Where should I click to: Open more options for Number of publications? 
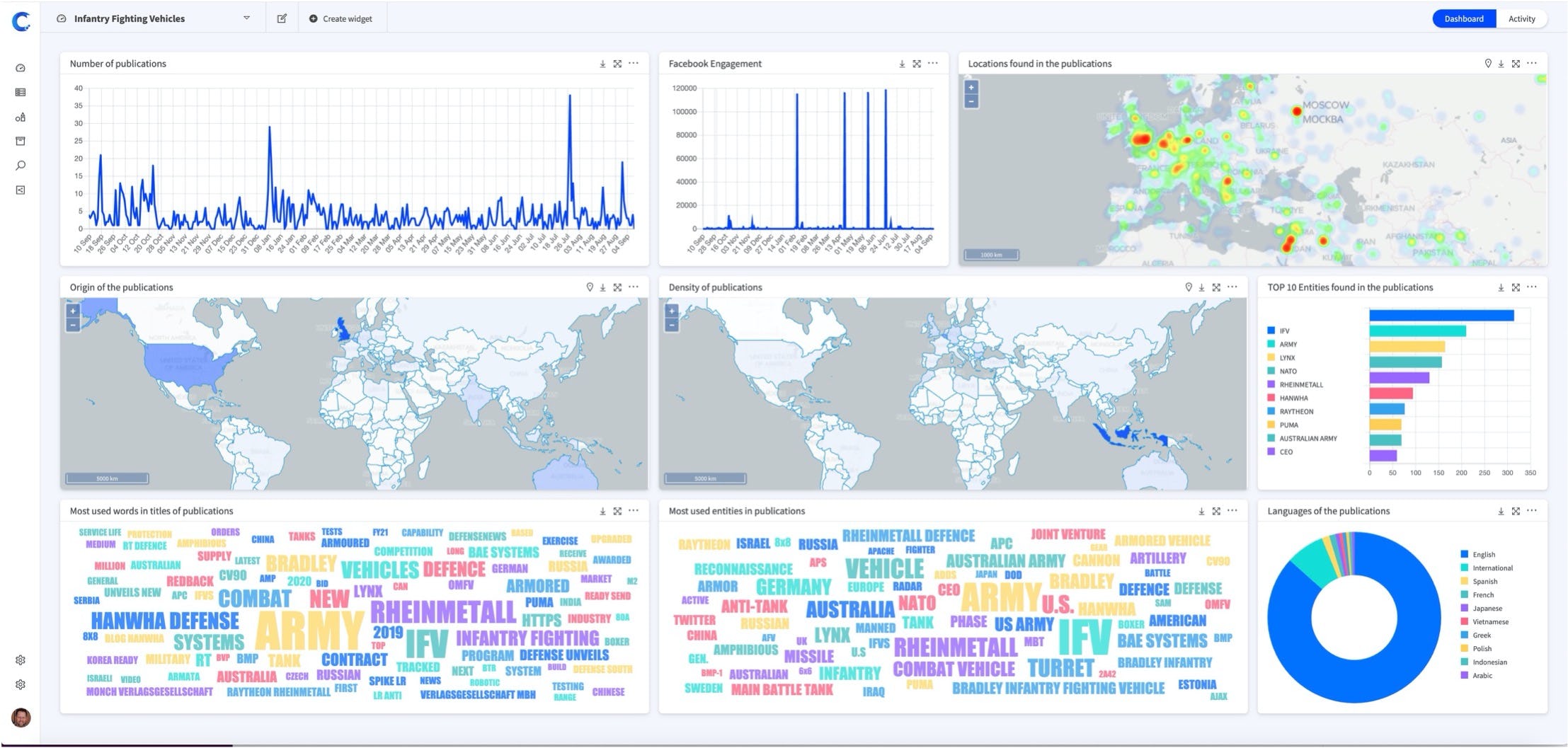click(x=634, y=64)
